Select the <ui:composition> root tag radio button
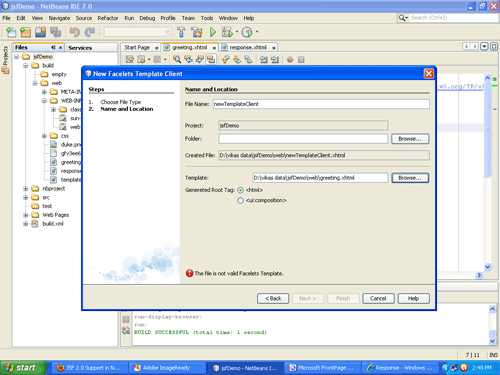Viewport: 500px width, 375px height. pos(240,201)
